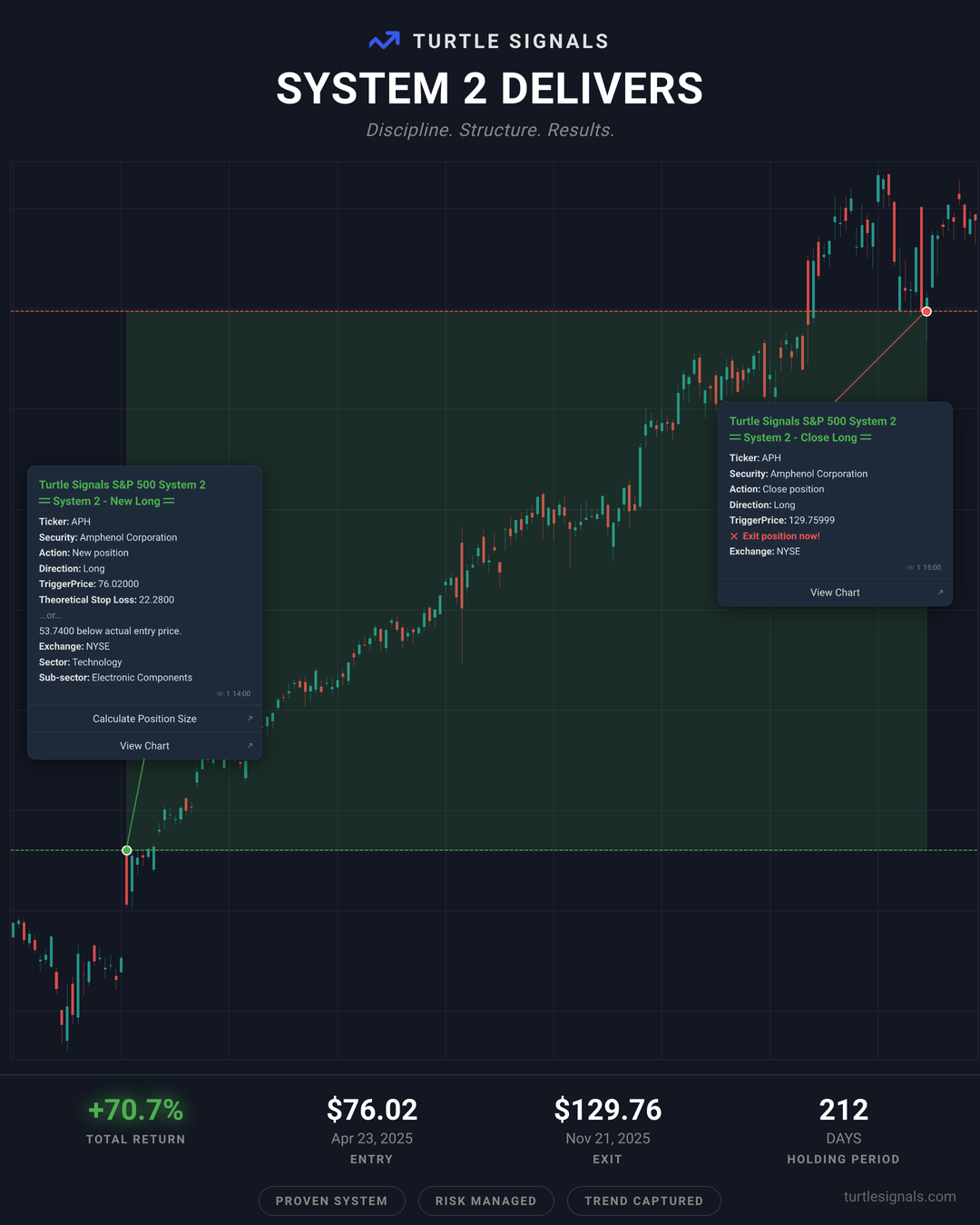The width and height of the screenshot is (980, 1225).
Task: Click TriggerPrice 129.75999 line
Action: [x=782, y=521]
